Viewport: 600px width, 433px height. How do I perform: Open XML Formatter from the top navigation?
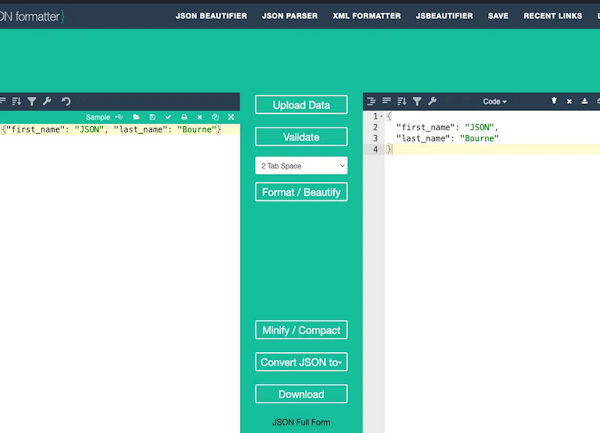[367, 16]
